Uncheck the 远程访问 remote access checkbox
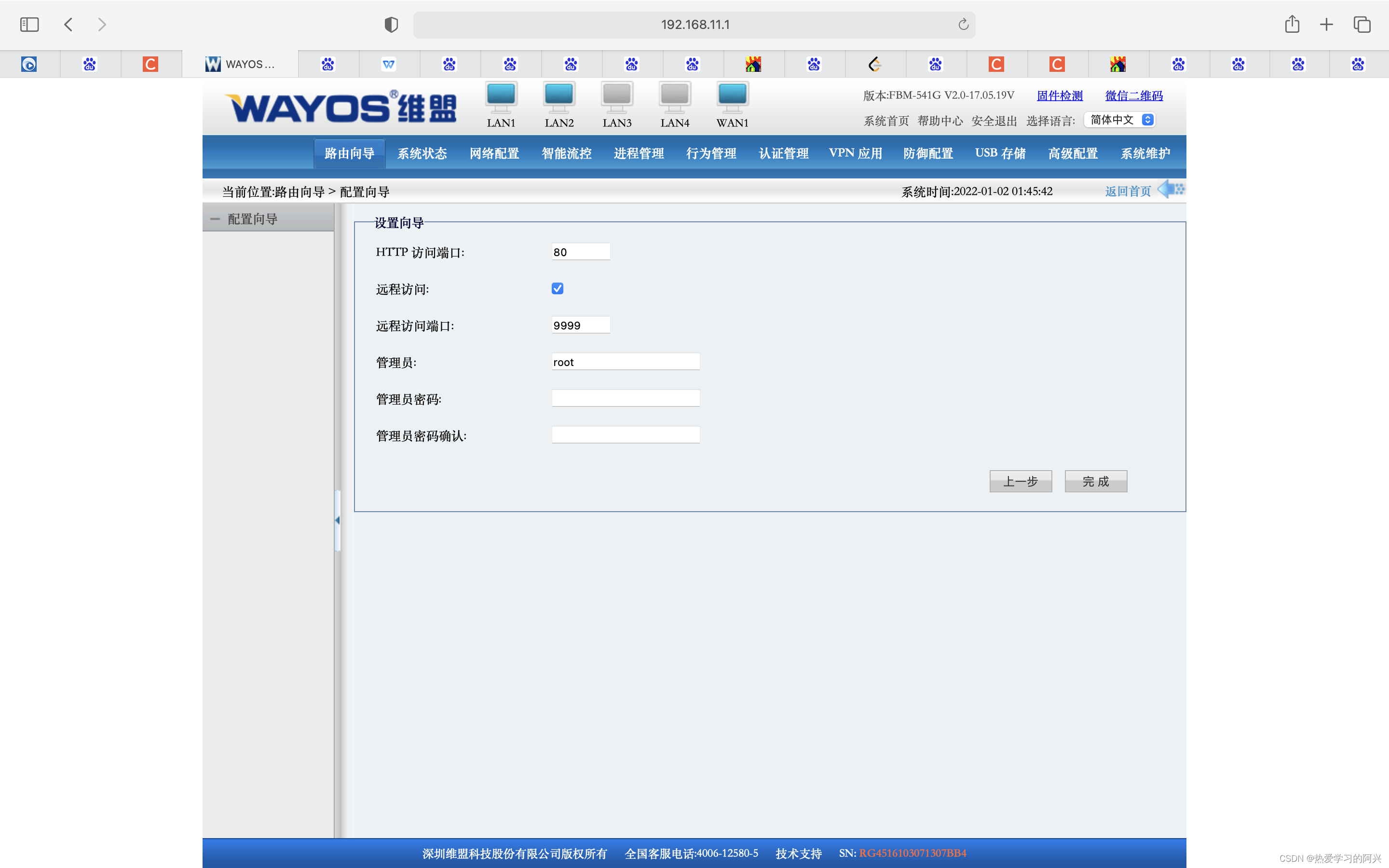1389x868 pixels. (558, 289)
